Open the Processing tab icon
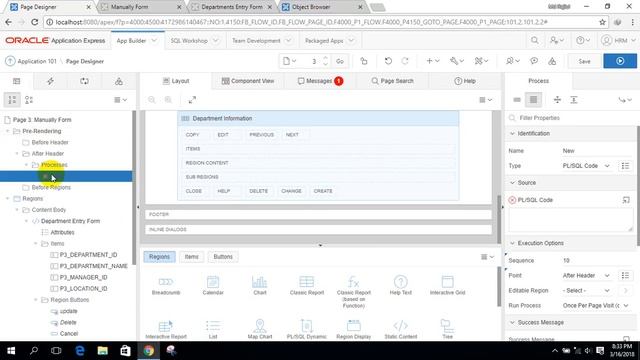Viewport: 640px width, 360px height. pyautogui.click(x=84, y=81)
